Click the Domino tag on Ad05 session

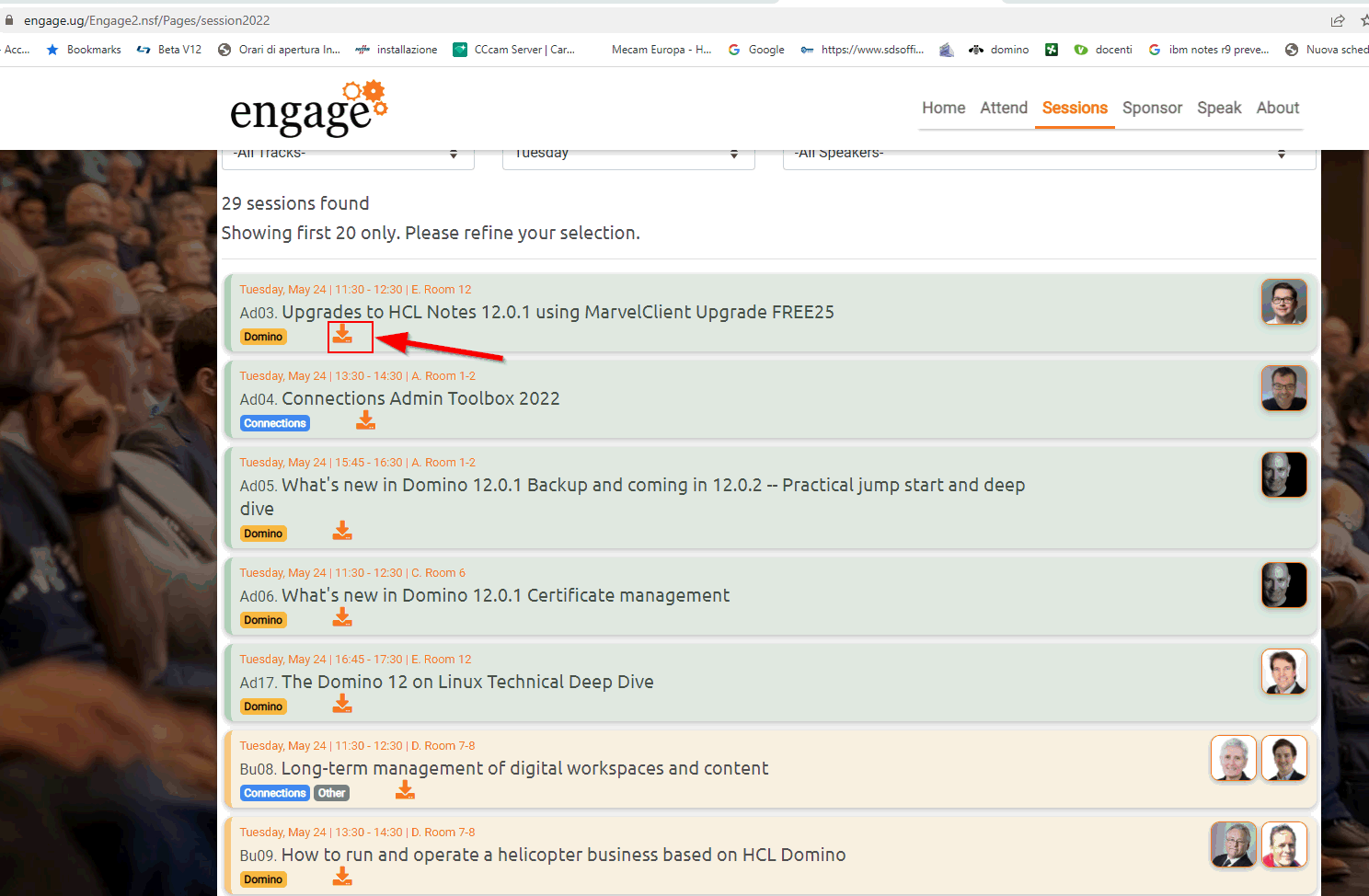point(263,534)
